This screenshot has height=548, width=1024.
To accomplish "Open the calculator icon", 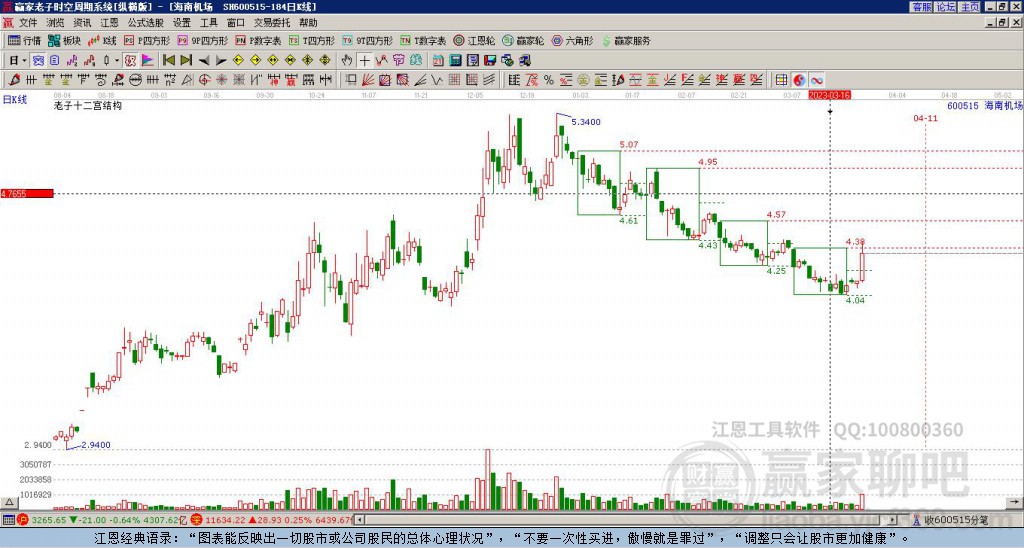I will pos(455,61).
